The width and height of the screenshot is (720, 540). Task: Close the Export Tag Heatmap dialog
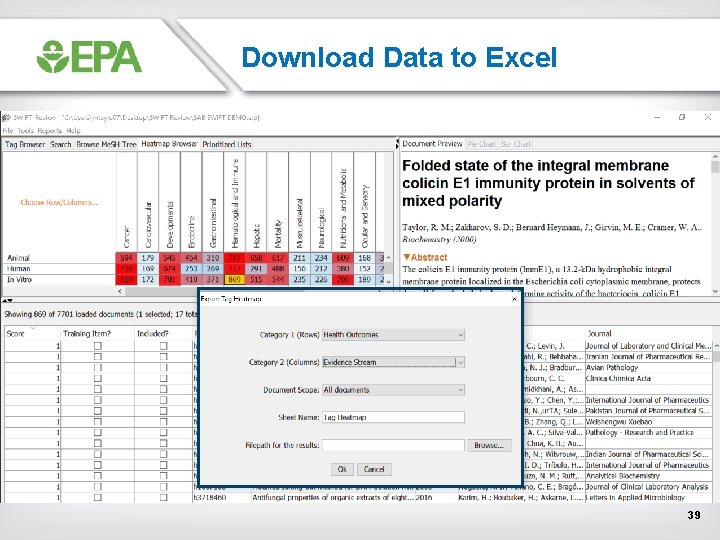click(x=514, y=299)
